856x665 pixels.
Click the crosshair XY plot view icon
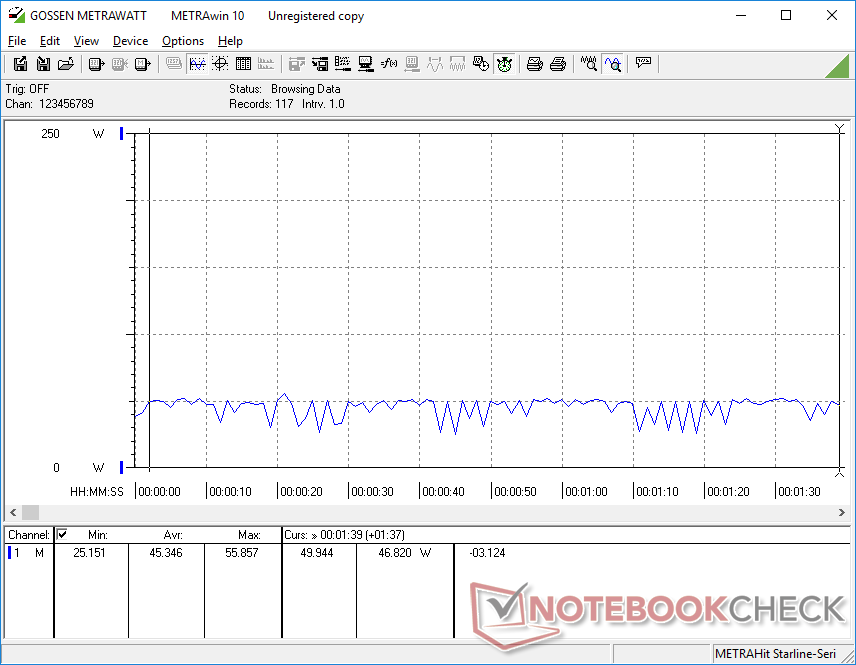coord(220,64)
